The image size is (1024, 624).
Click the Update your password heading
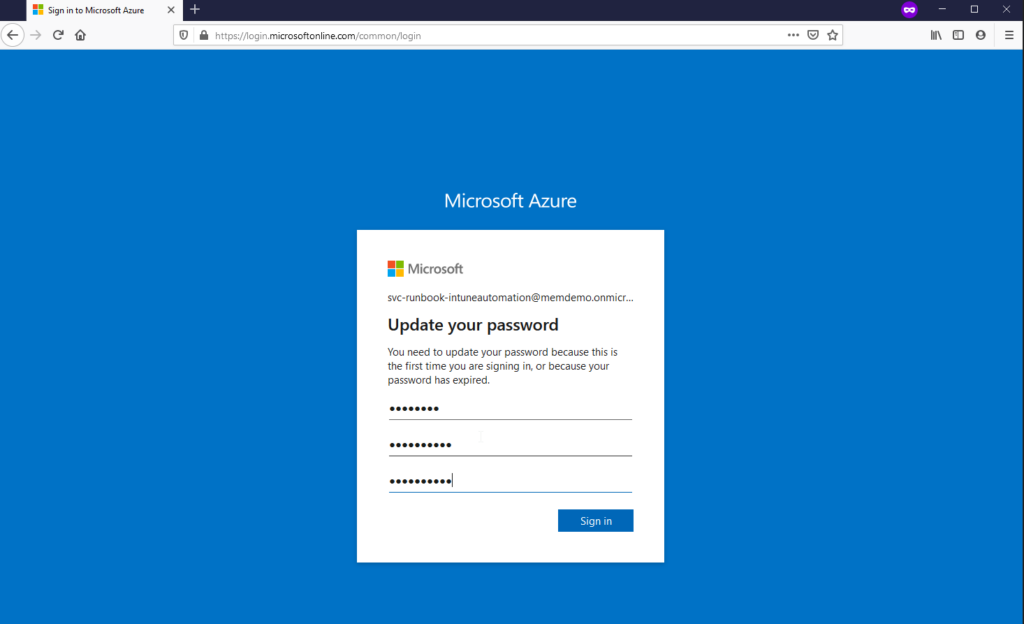coord(473,325)
